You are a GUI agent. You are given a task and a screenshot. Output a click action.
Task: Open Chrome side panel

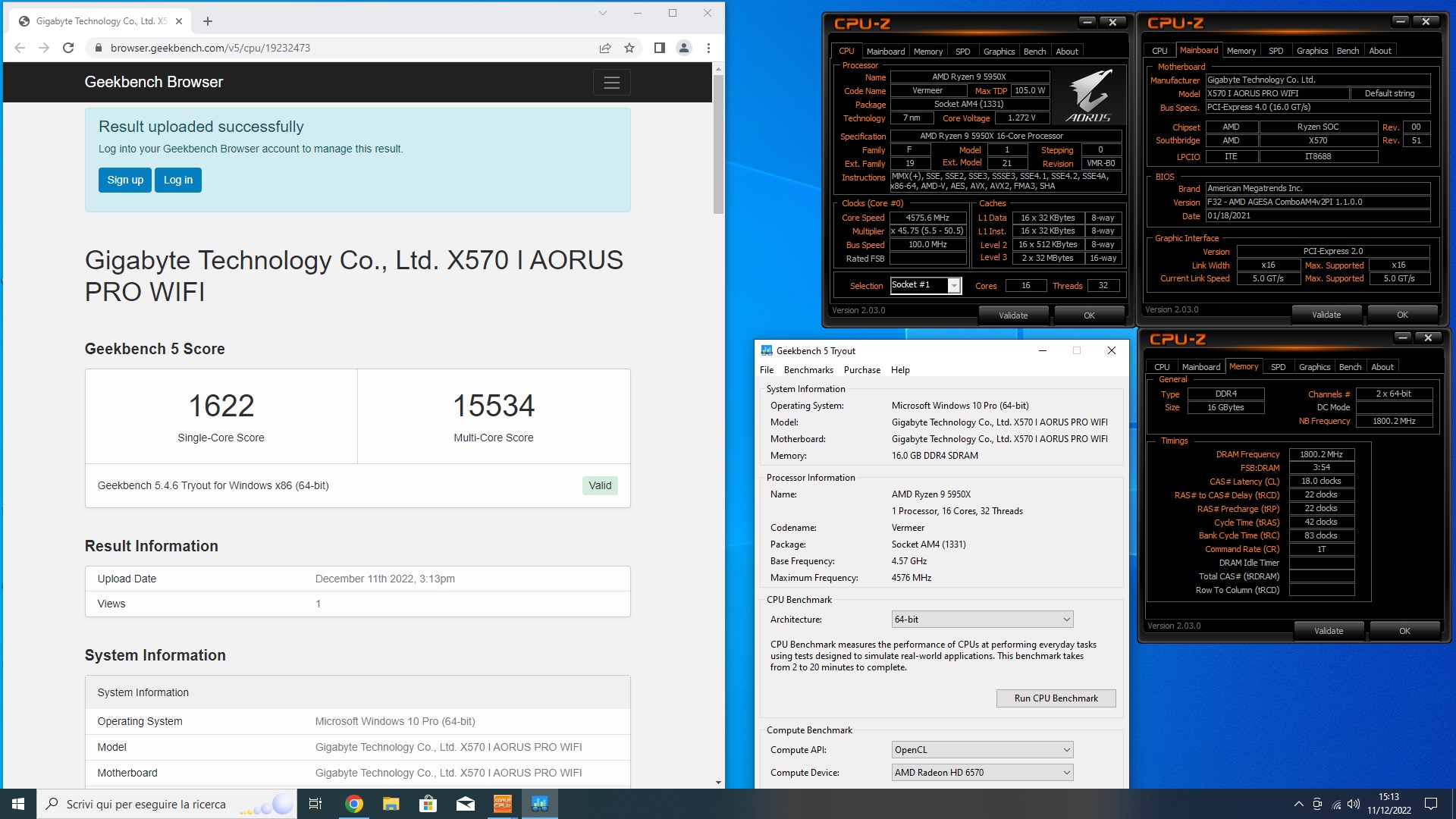[x=660, y=48]
